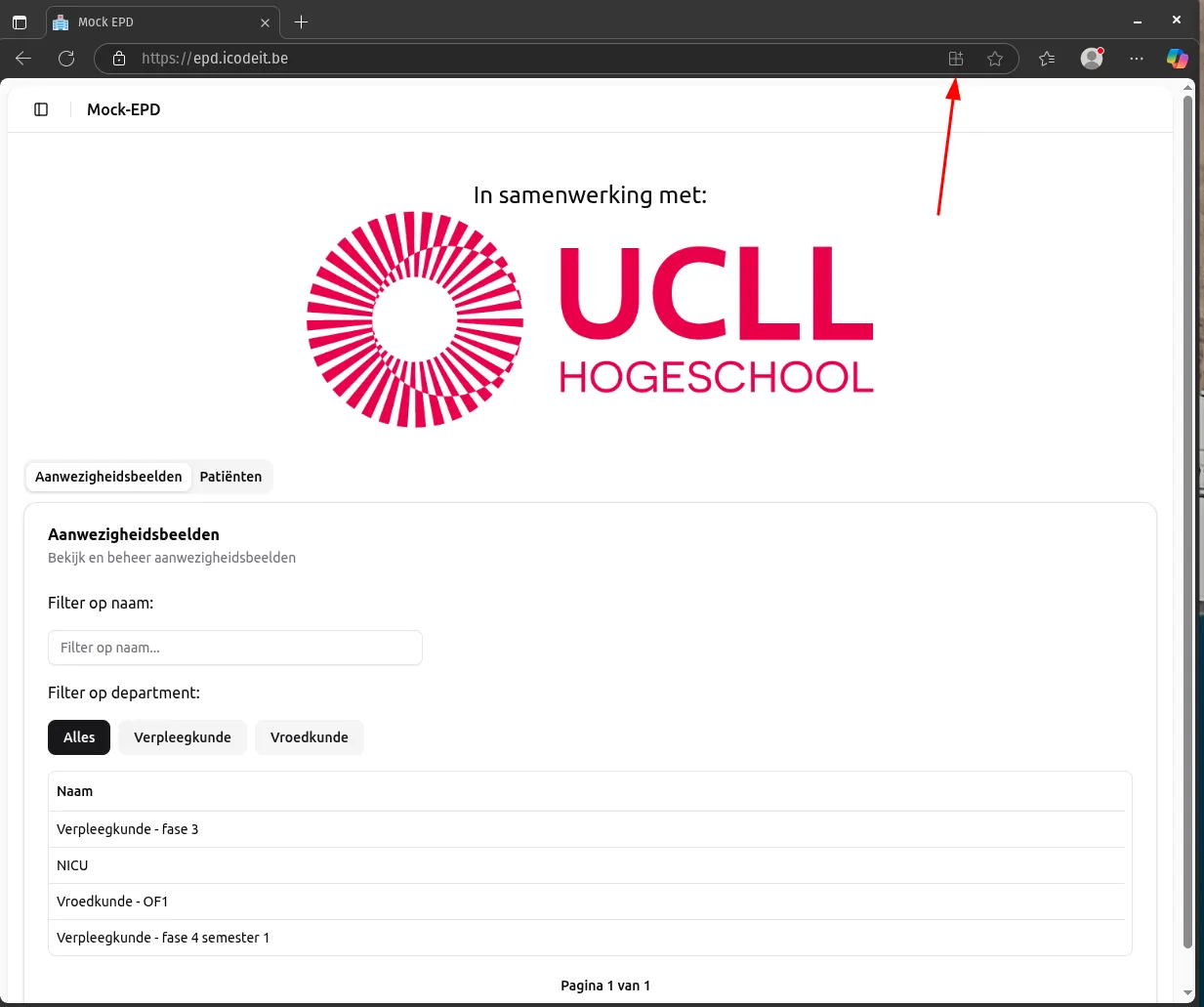
Task: Open a new browser tab
Action: 301,21
